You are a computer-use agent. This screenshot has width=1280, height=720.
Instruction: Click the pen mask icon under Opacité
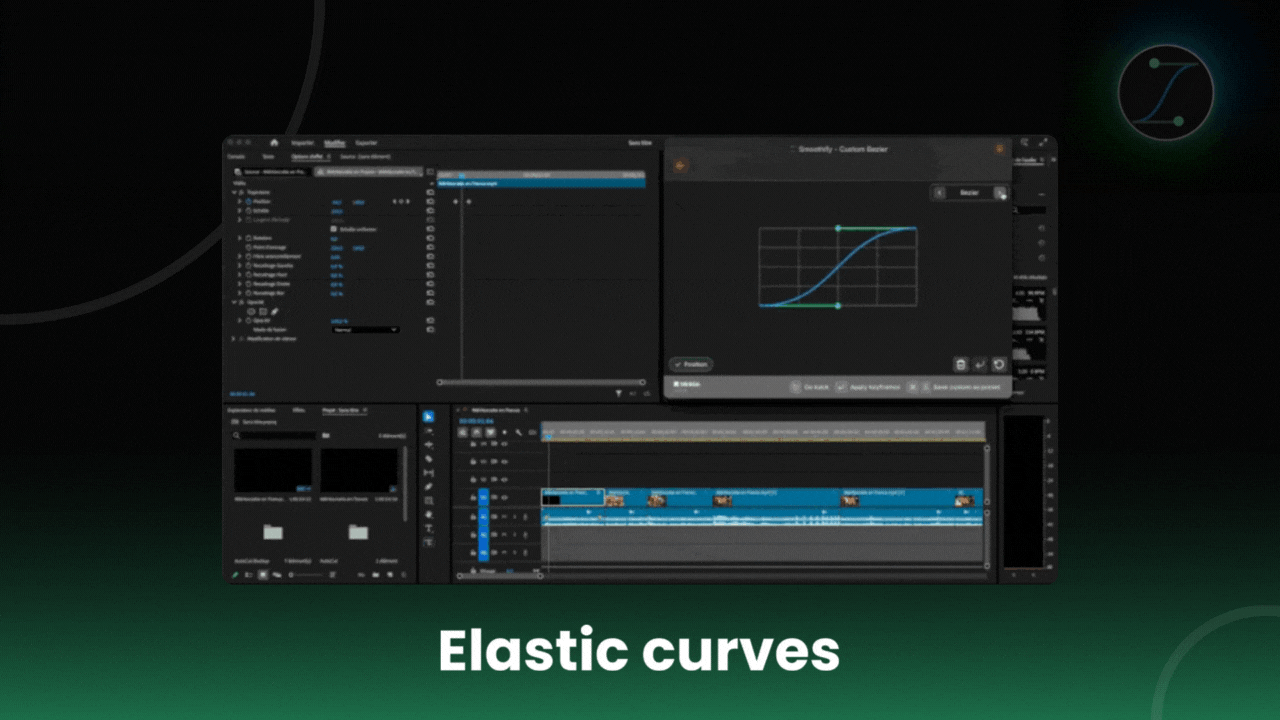(274, 311)
